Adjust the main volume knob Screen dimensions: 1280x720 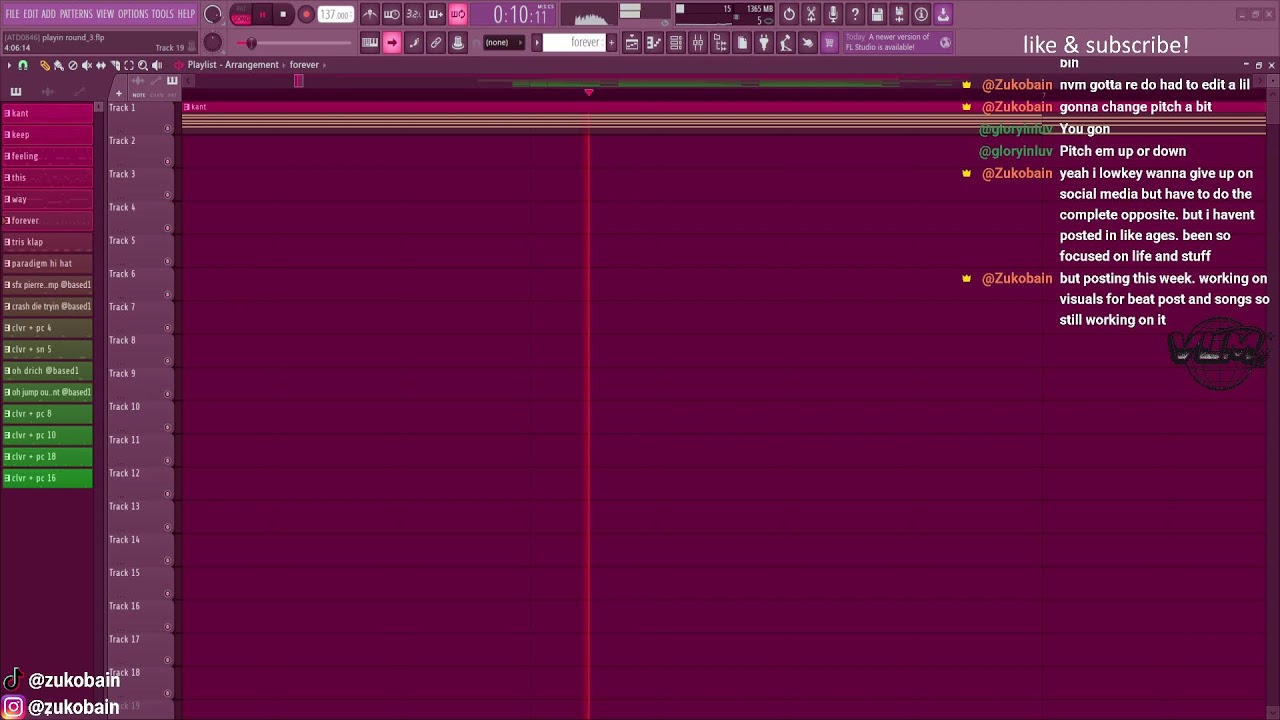coord(213,15)
